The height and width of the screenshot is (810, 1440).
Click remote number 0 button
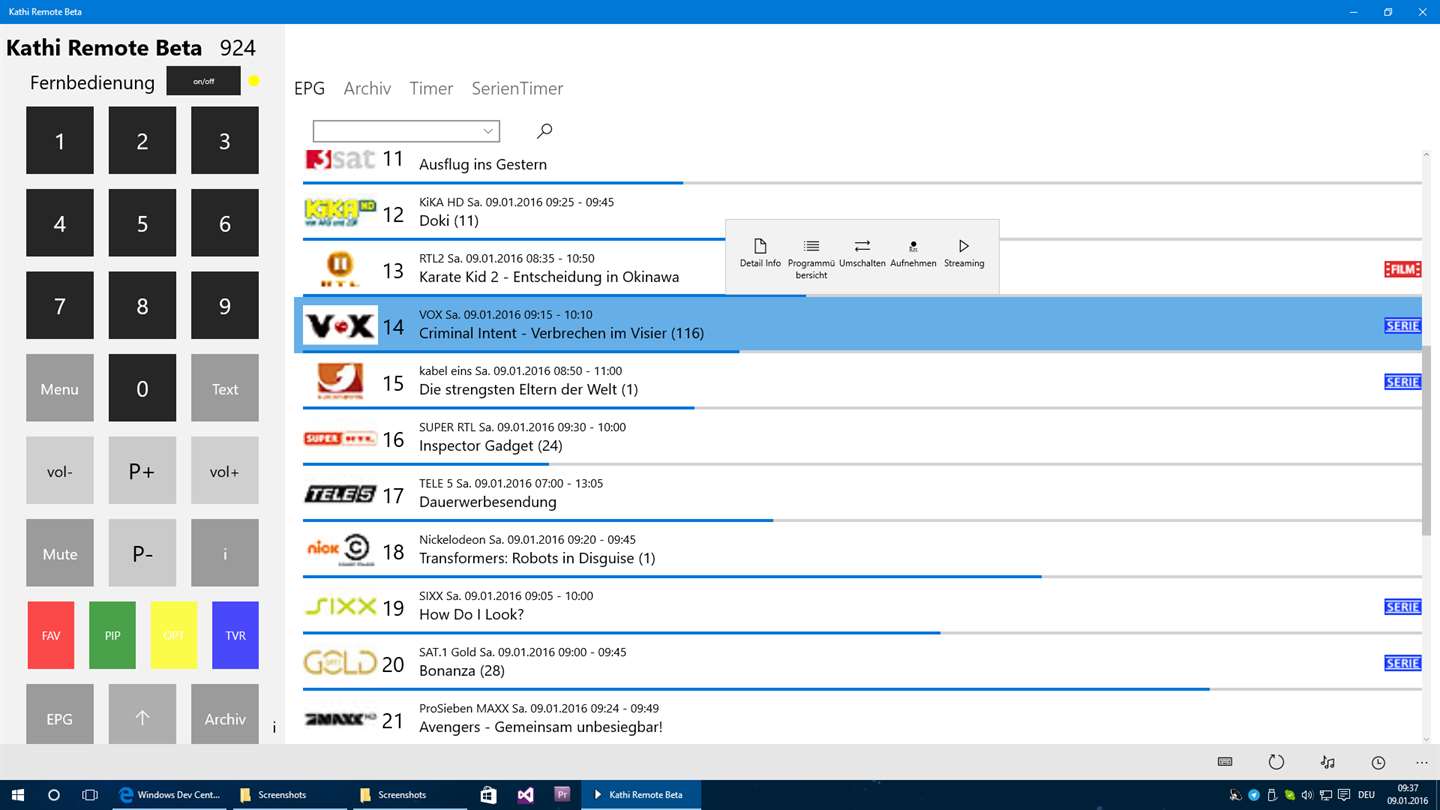(x=142, y=388)
